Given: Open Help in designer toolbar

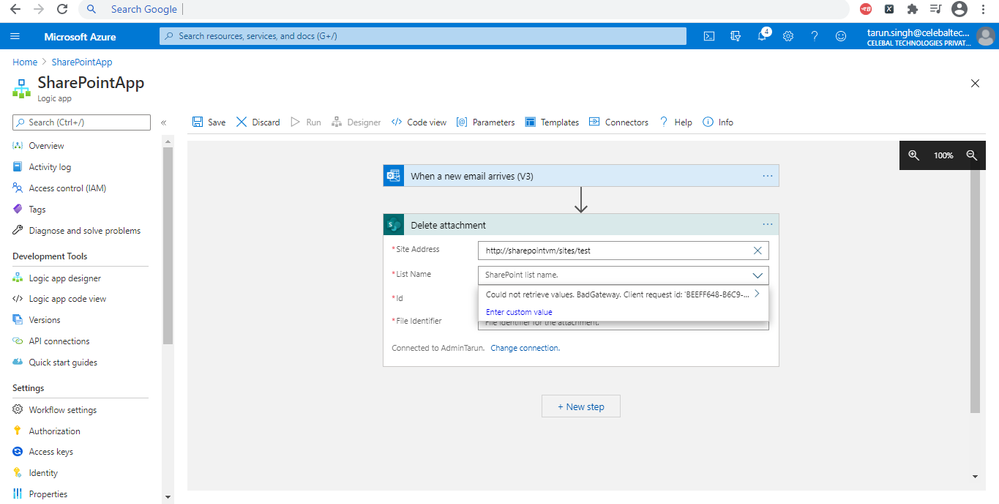Looking at the screenshot, I should [675, 122].
